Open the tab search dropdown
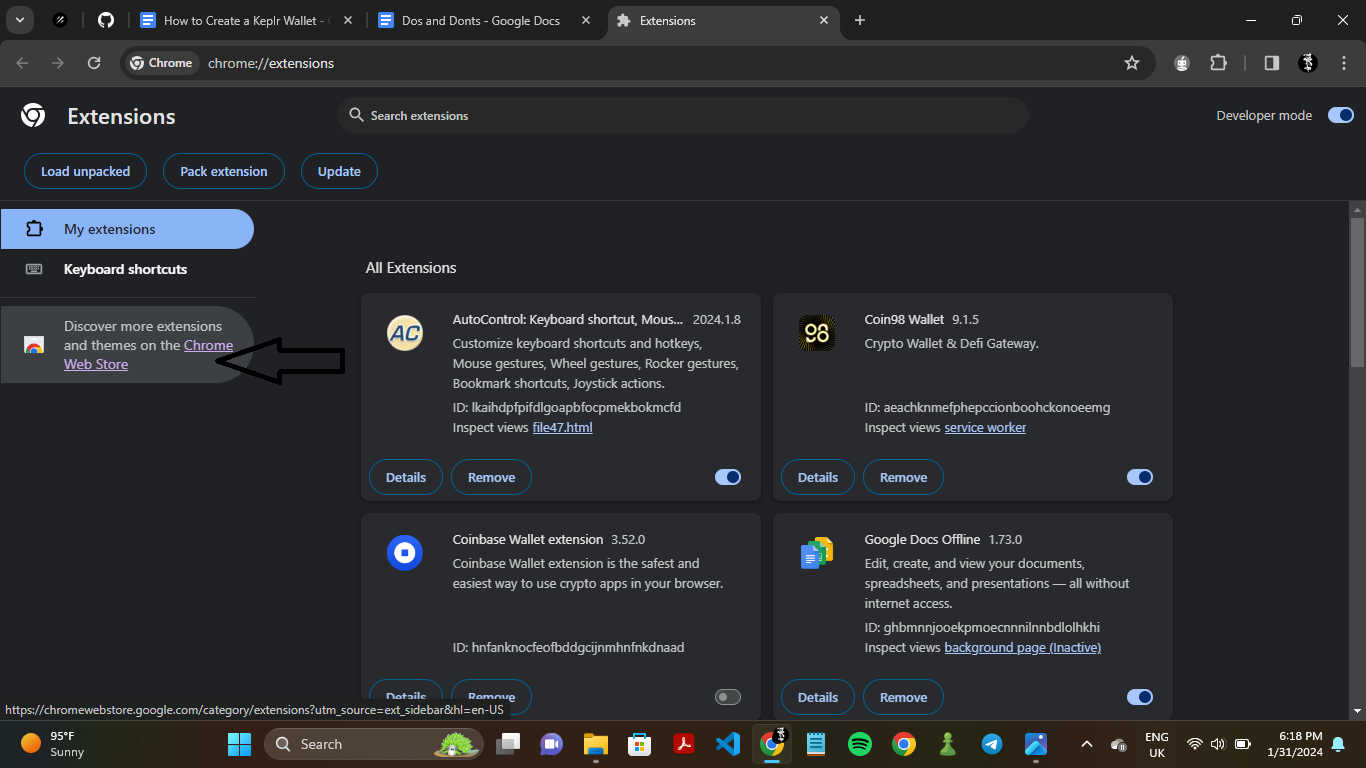The image size is (1366, 768). coord(19,20)
